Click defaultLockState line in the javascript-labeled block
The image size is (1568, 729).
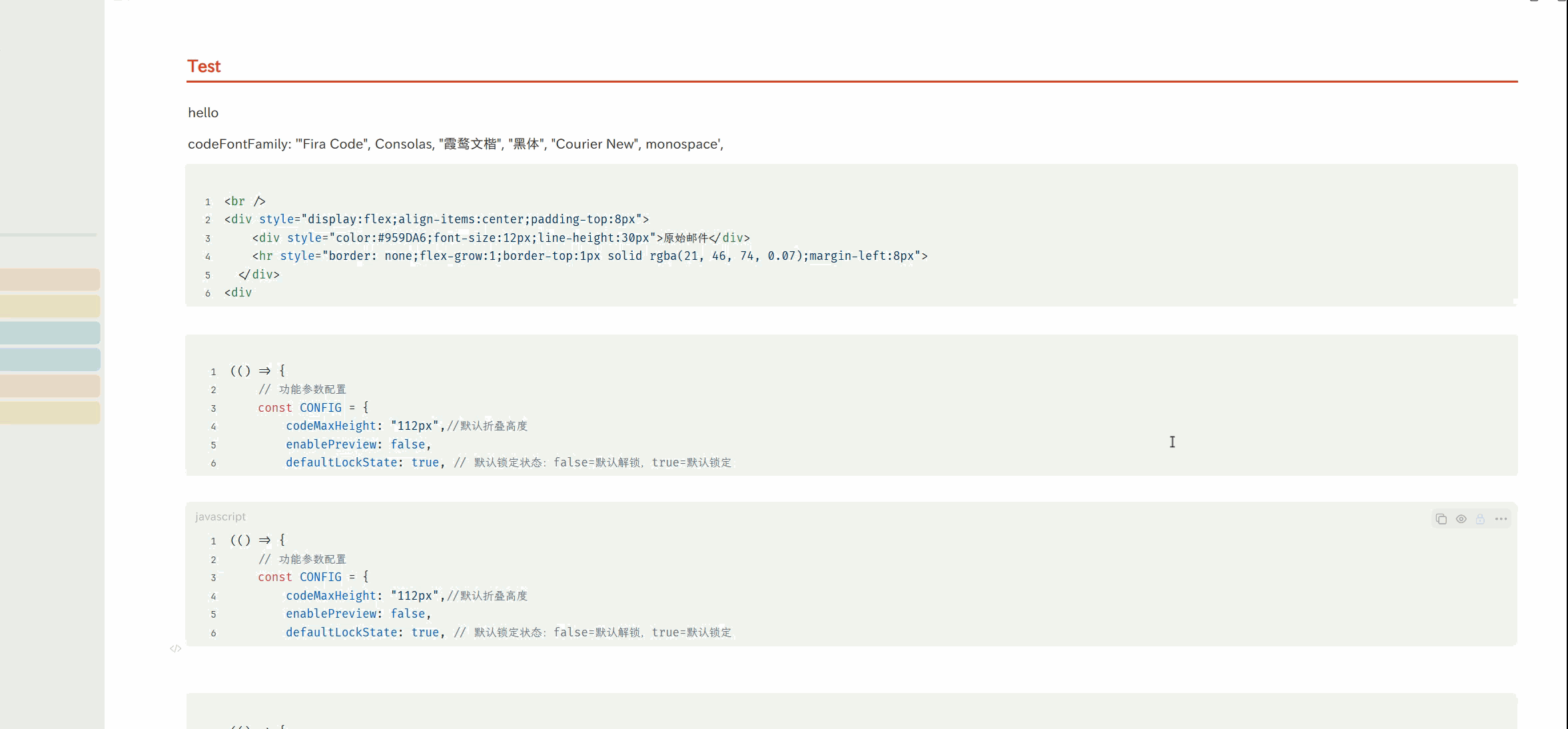point(508,632)
